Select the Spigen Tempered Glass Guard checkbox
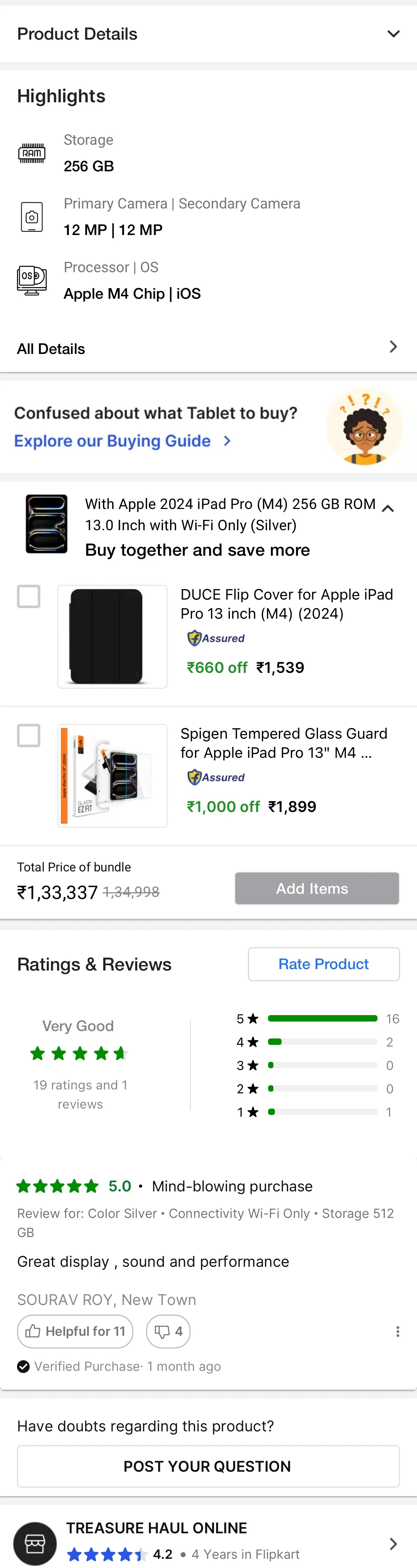This screenshot has height=1568, width=417. pyautogui.click(x=29, y=735)
